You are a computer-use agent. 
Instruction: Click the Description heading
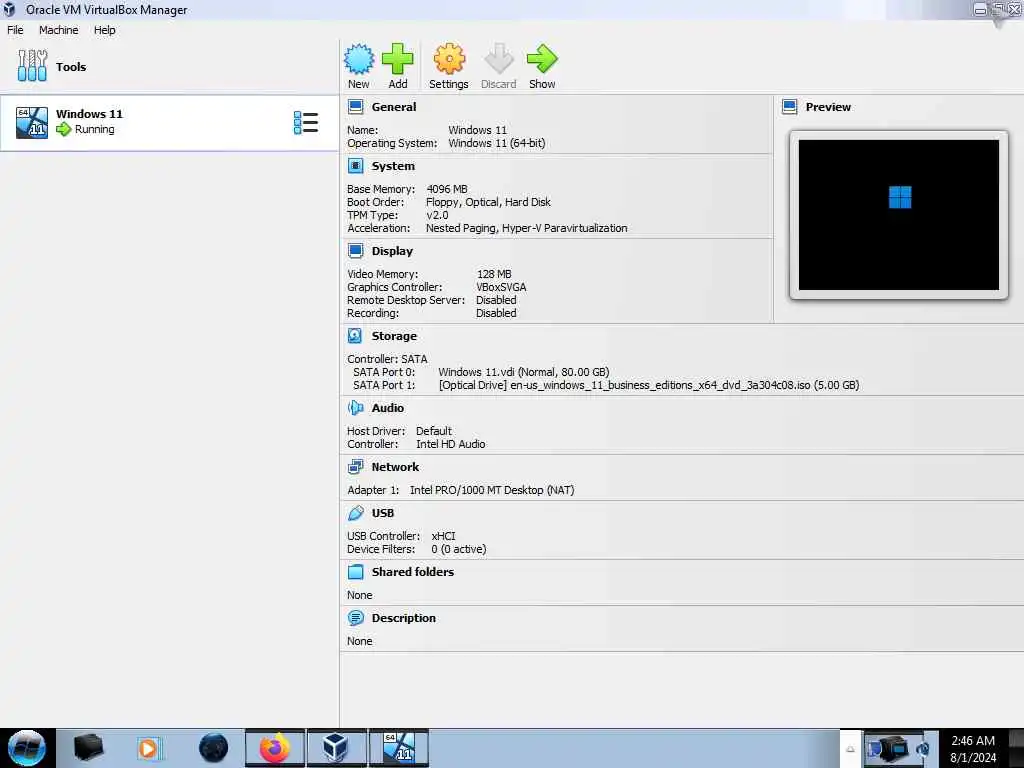[x=404, y=618]
